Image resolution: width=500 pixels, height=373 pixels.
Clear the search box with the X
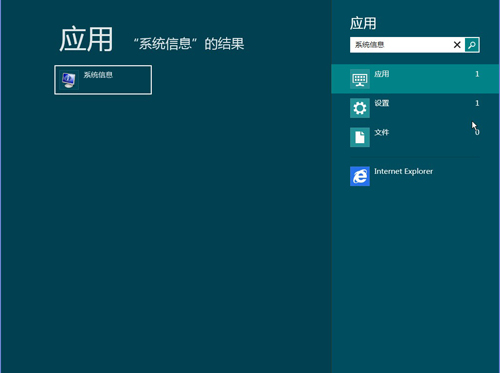point(457,45)
